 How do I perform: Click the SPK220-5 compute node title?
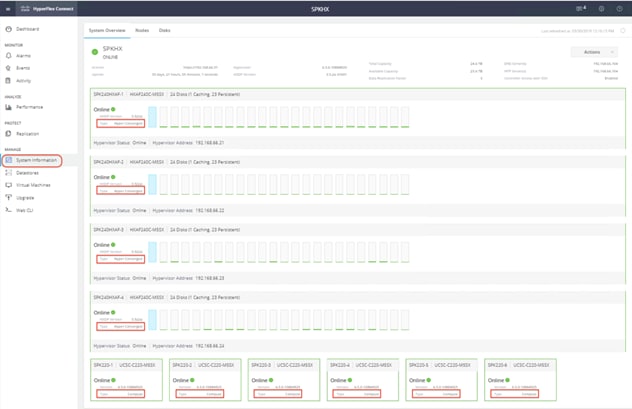(418, 365)
